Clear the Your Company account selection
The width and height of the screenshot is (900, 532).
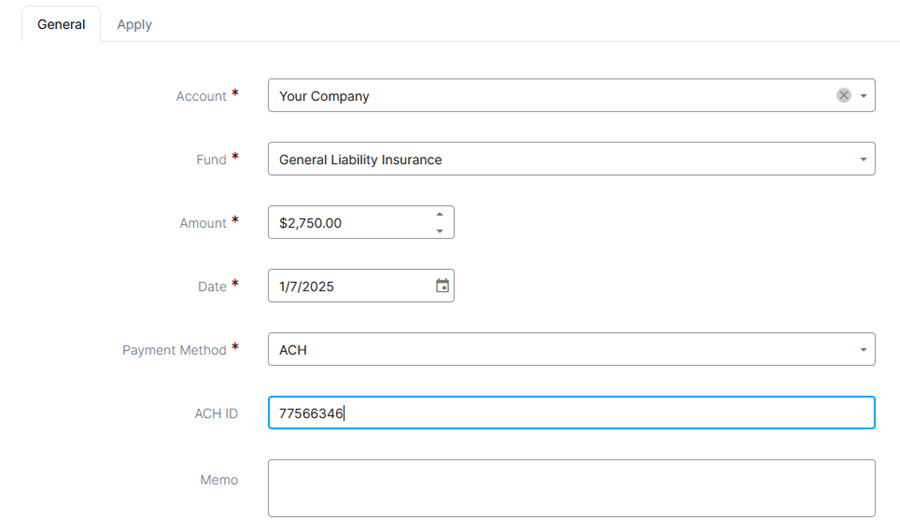[843, 95]
